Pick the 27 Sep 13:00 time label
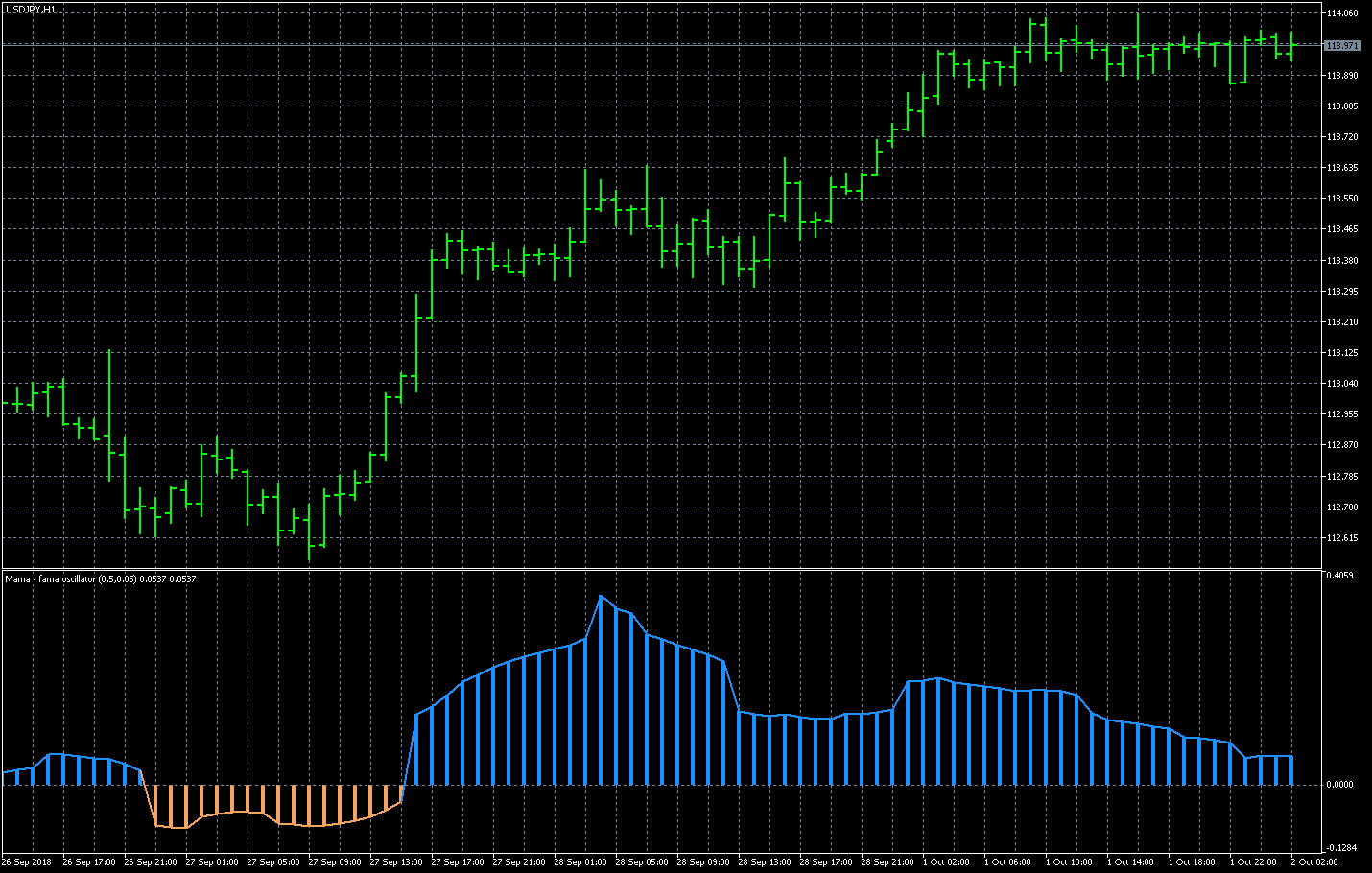The width and height of the screenshot is (1372, 873). click(x=396, y=862)
